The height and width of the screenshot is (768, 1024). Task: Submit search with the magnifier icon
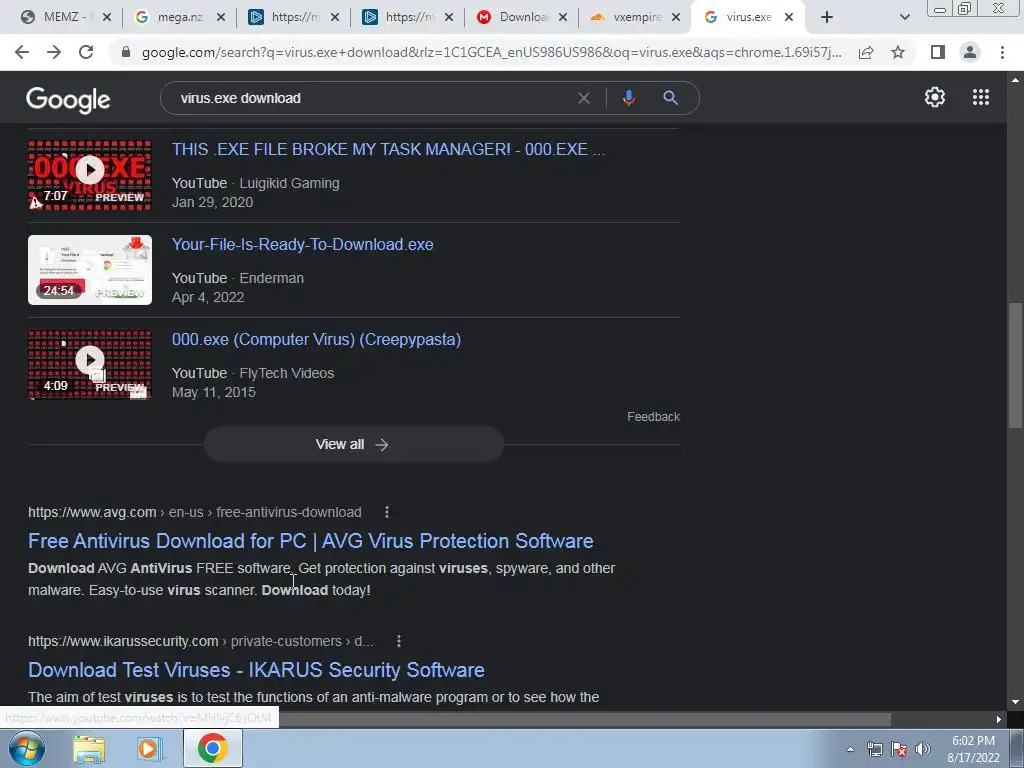click(x=670, y=98)
